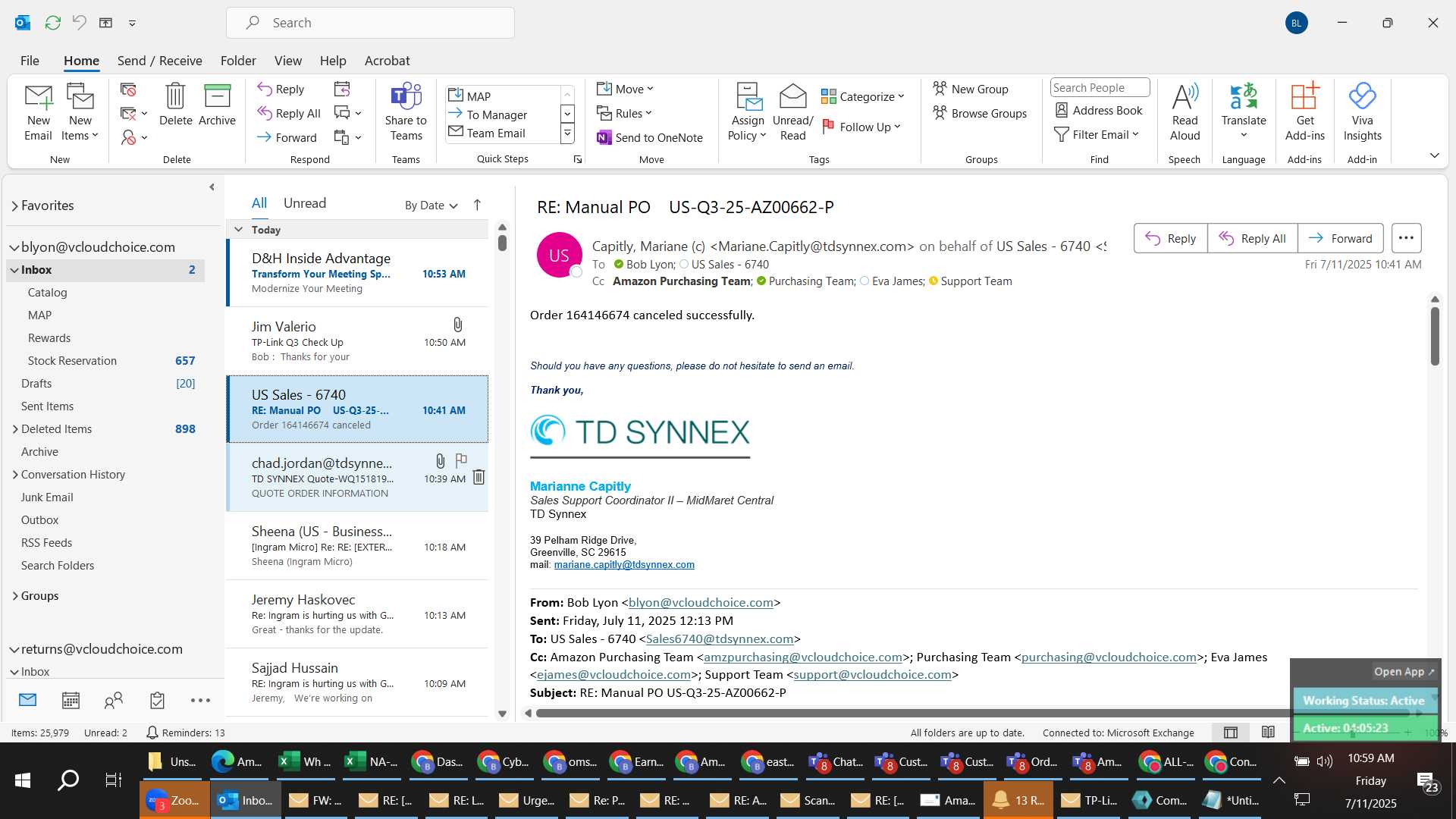Click Reply button in reading pane
The image size is (1456, 819).
point(1171,238)
